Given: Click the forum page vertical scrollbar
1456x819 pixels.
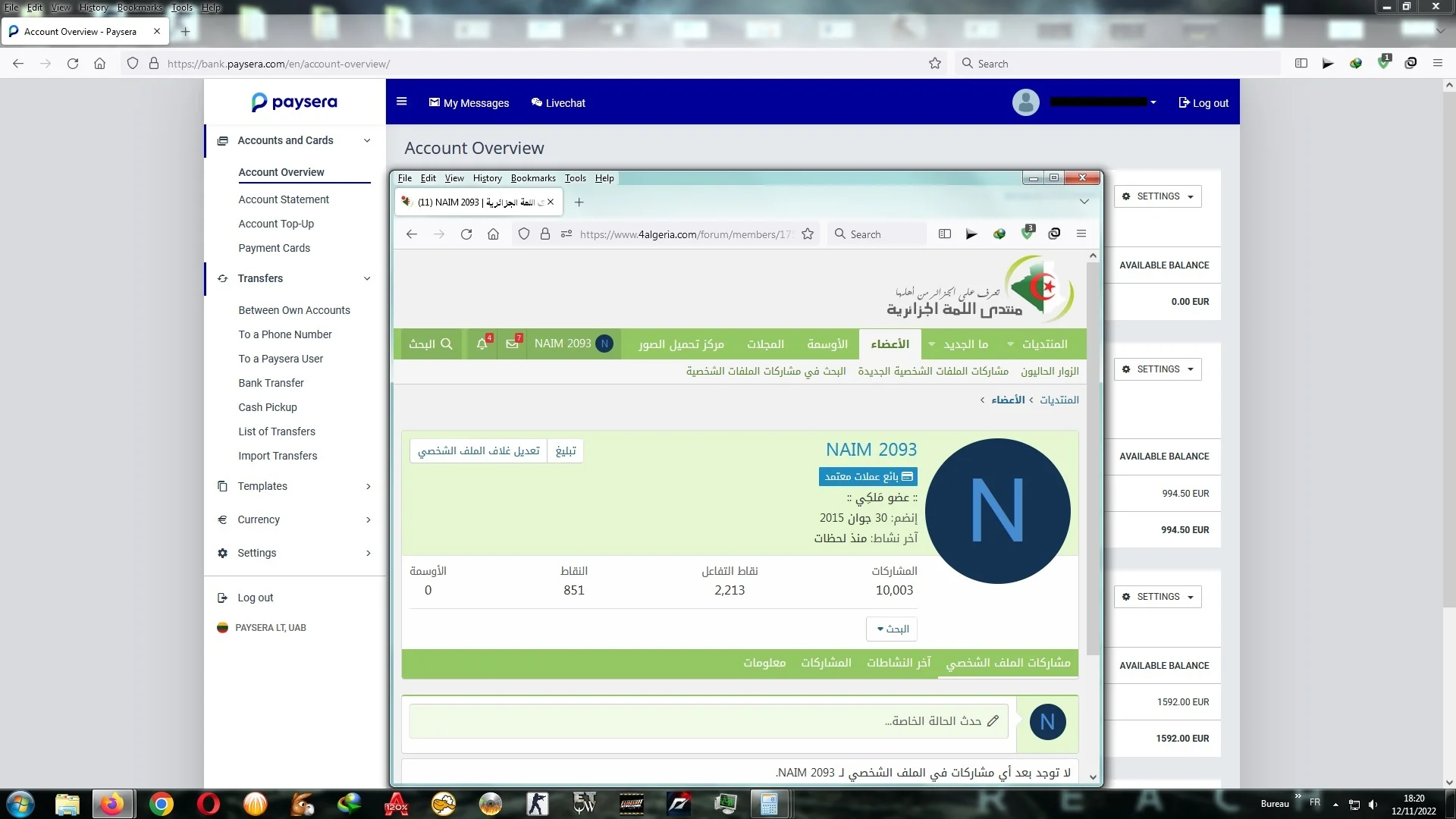Looking at the screenshot, I should [x=1092, y=455].
